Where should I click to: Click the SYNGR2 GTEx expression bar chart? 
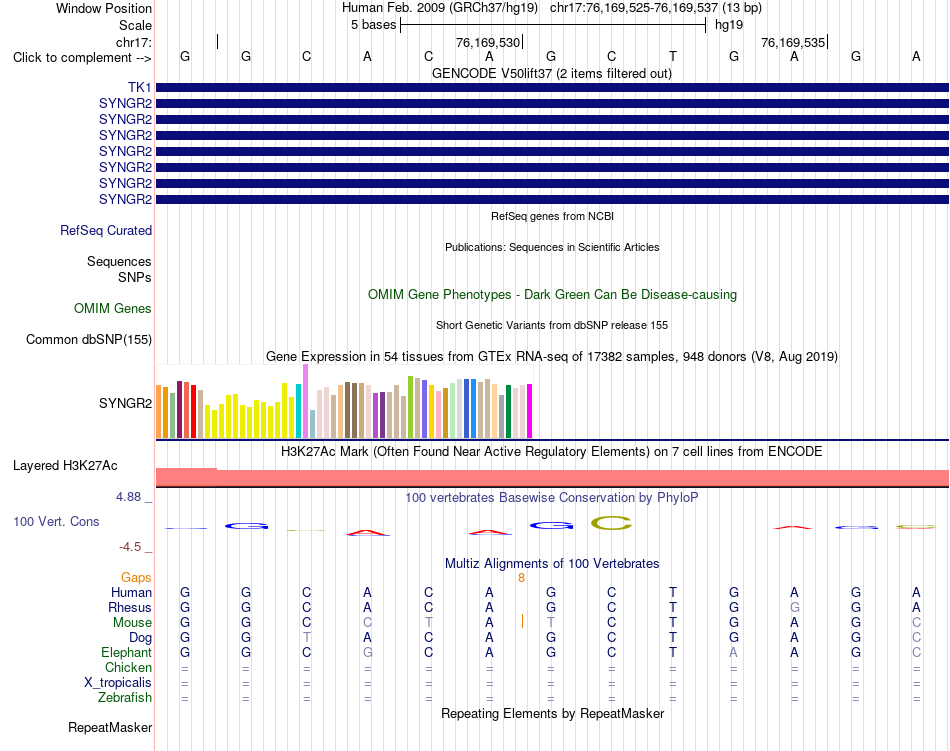click(x=344, y=401)
